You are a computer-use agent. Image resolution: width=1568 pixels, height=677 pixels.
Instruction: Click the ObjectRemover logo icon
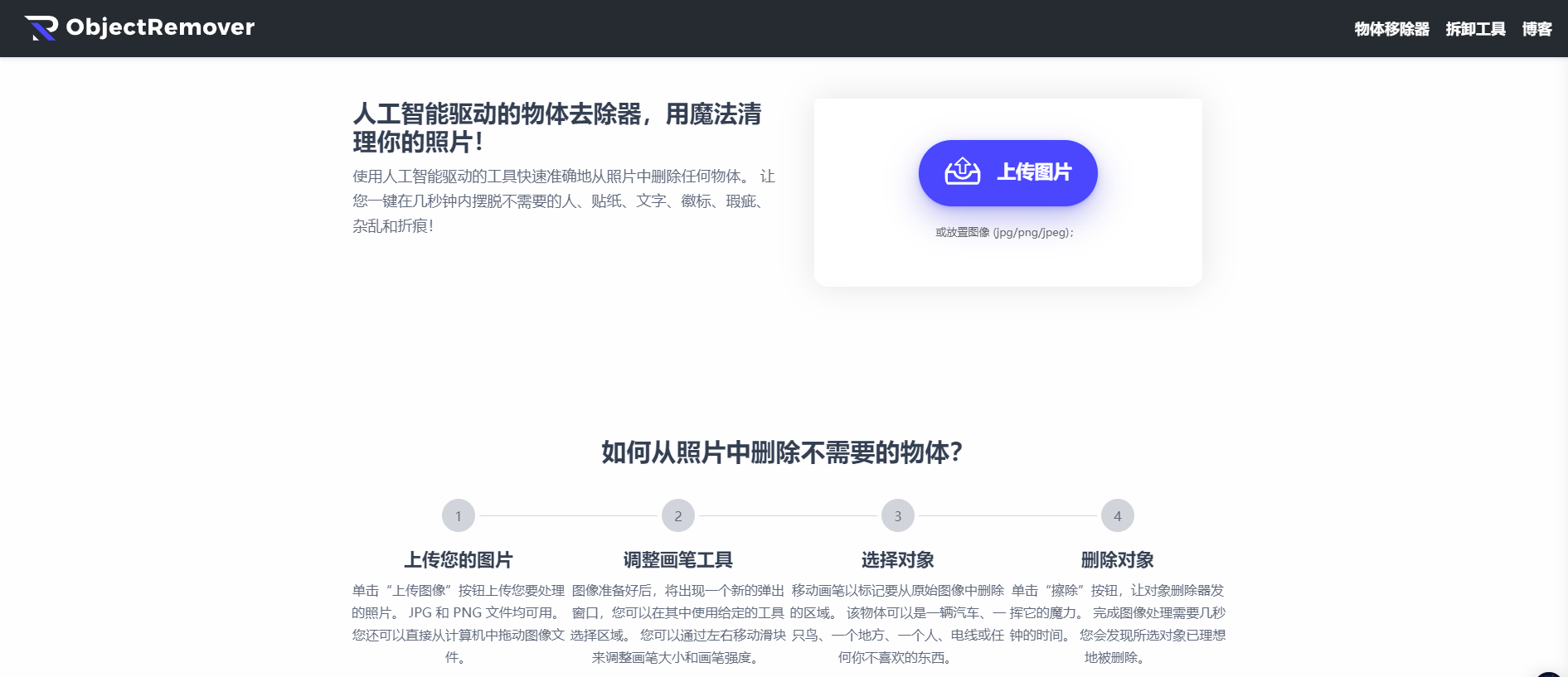41,28
